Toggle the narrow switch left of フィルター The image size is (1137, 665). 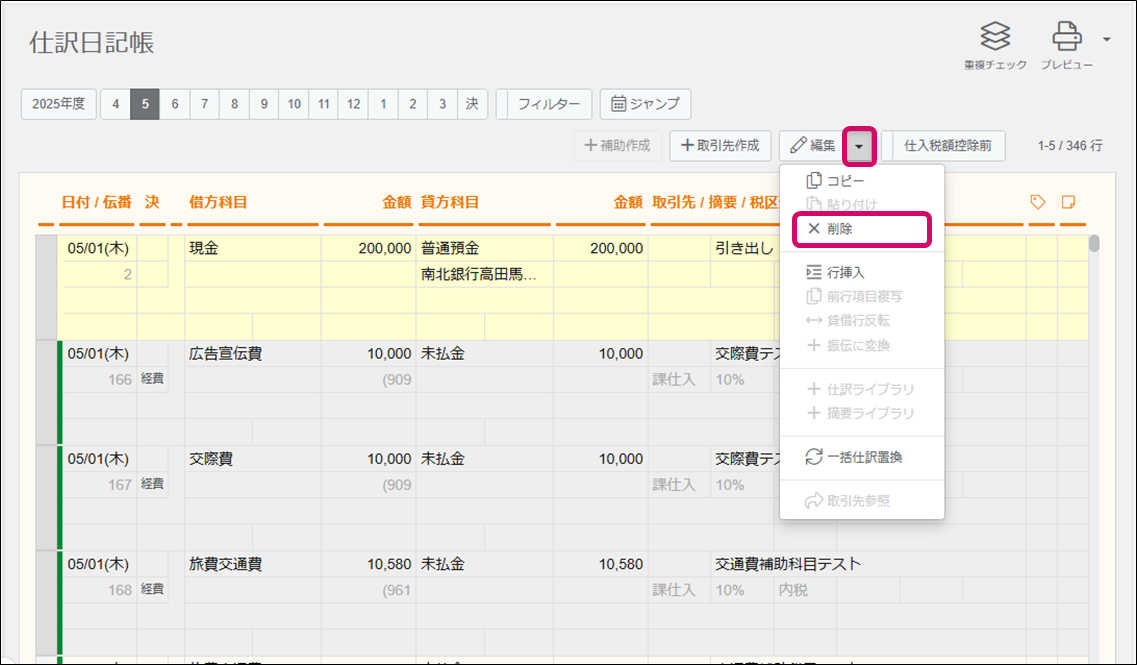[x=502, y=104]
